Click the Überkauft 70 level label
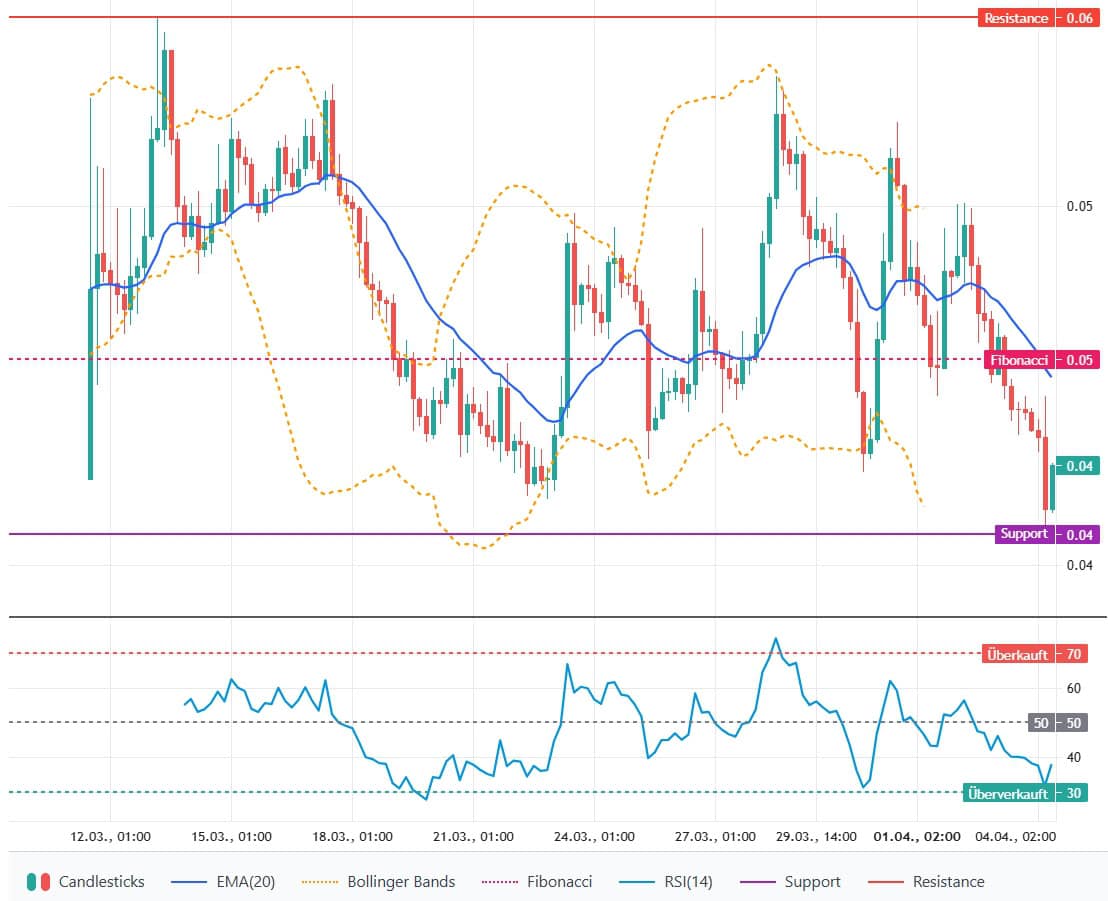Viewport: 1108px width, 901px height. point(1018,654)
